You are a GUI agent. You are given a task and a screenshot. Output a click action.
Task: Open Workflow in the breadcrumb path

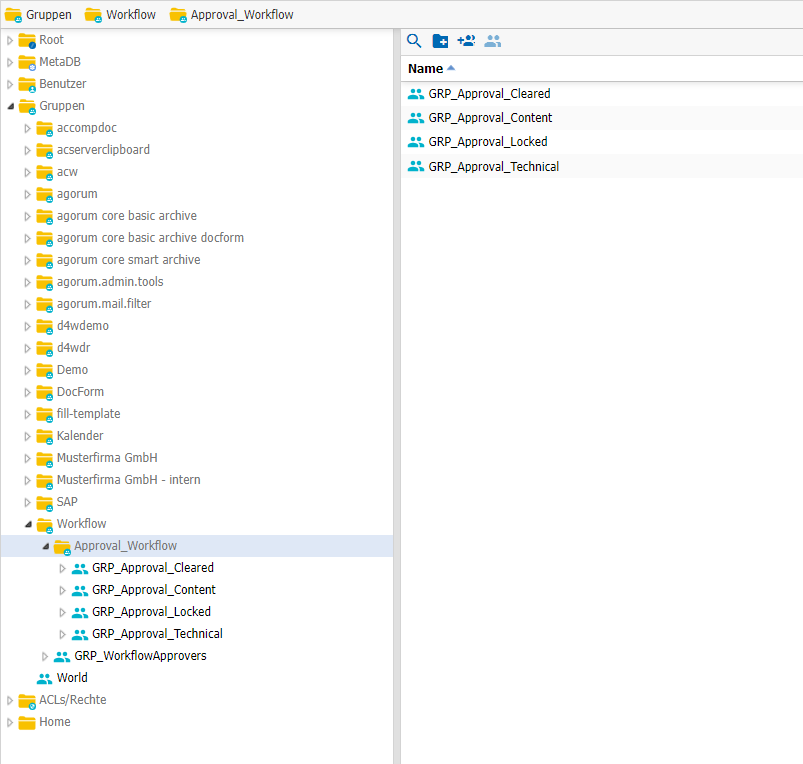coord(131,15)
